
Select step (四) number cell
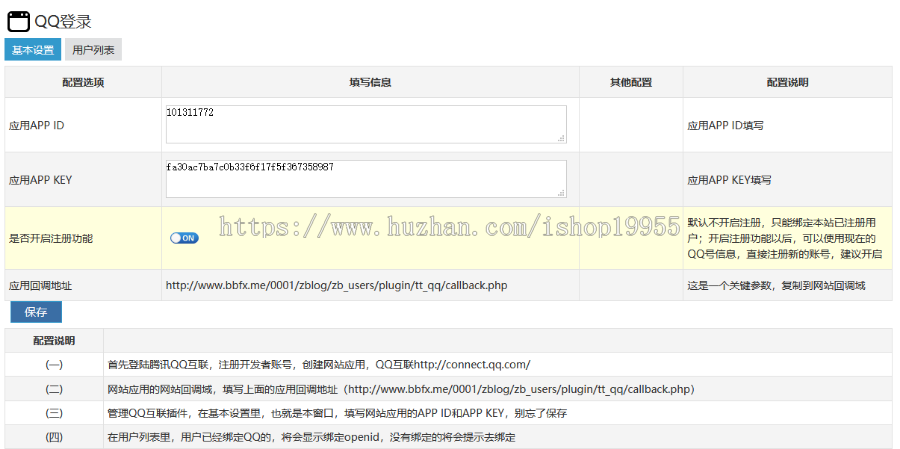coord(54,438)
